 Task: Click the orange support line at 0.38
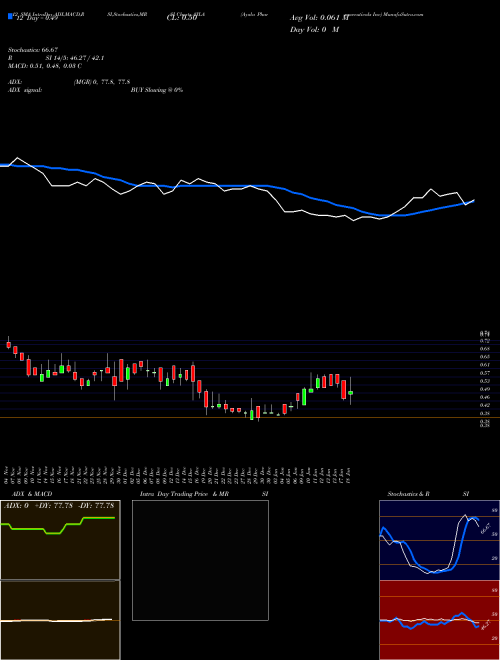click(250, 418)
